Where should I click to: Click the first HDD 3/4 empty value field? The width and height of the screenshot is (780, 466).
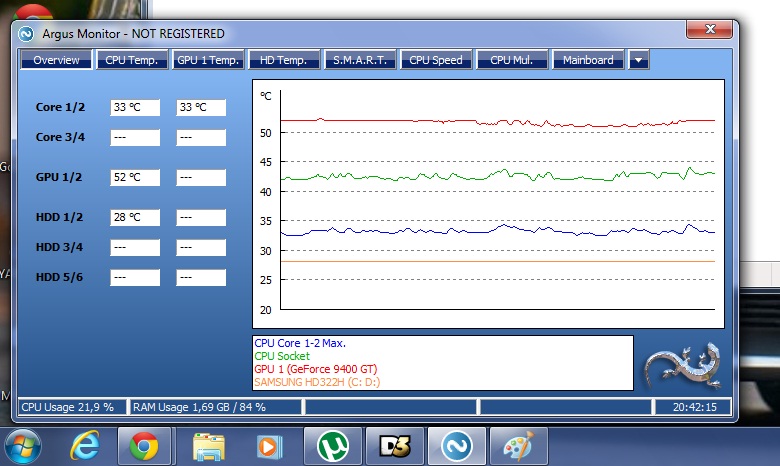point(135,247)
